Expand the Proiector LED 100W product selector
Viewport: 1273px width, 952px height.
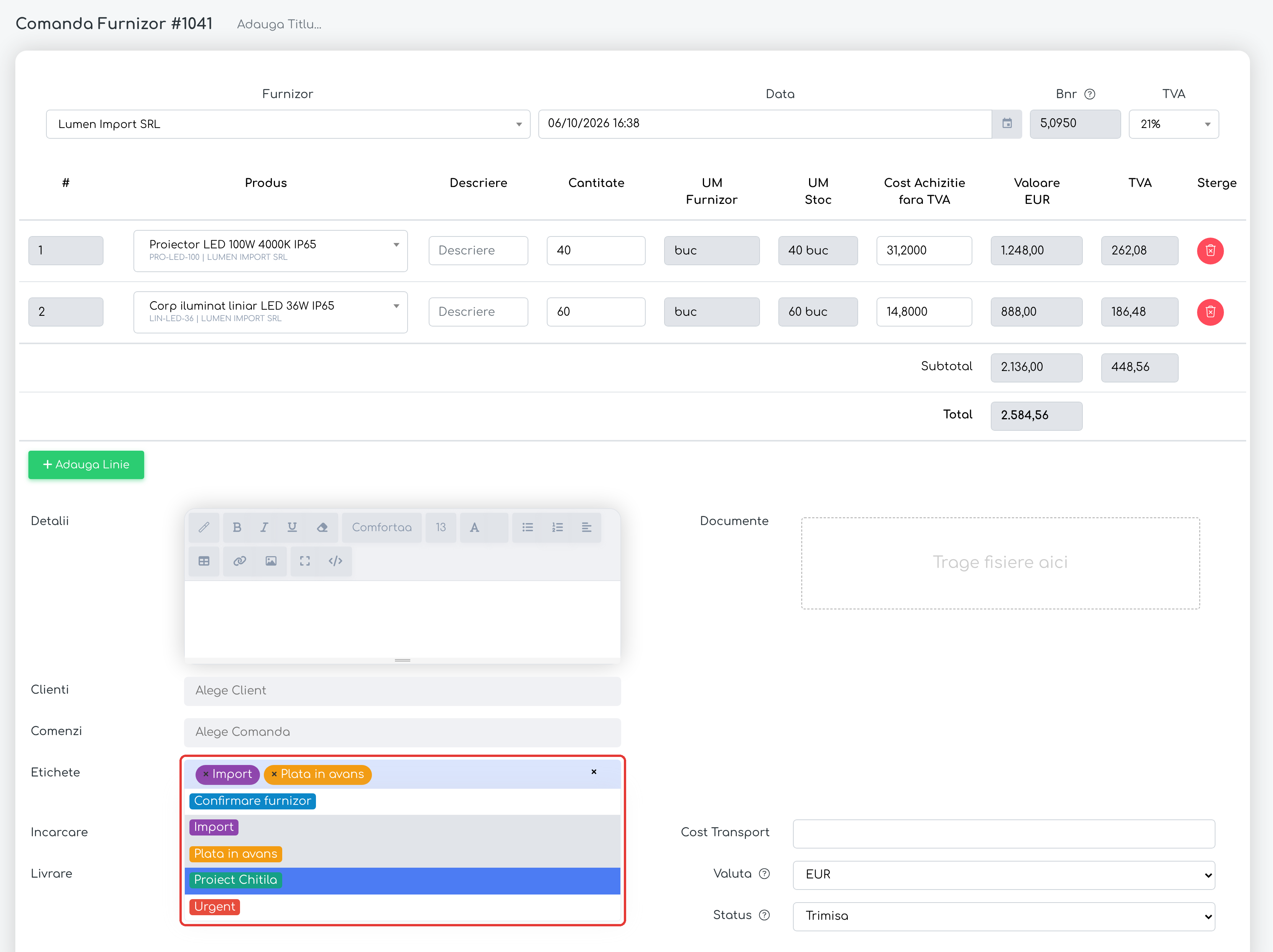(270, 251)
